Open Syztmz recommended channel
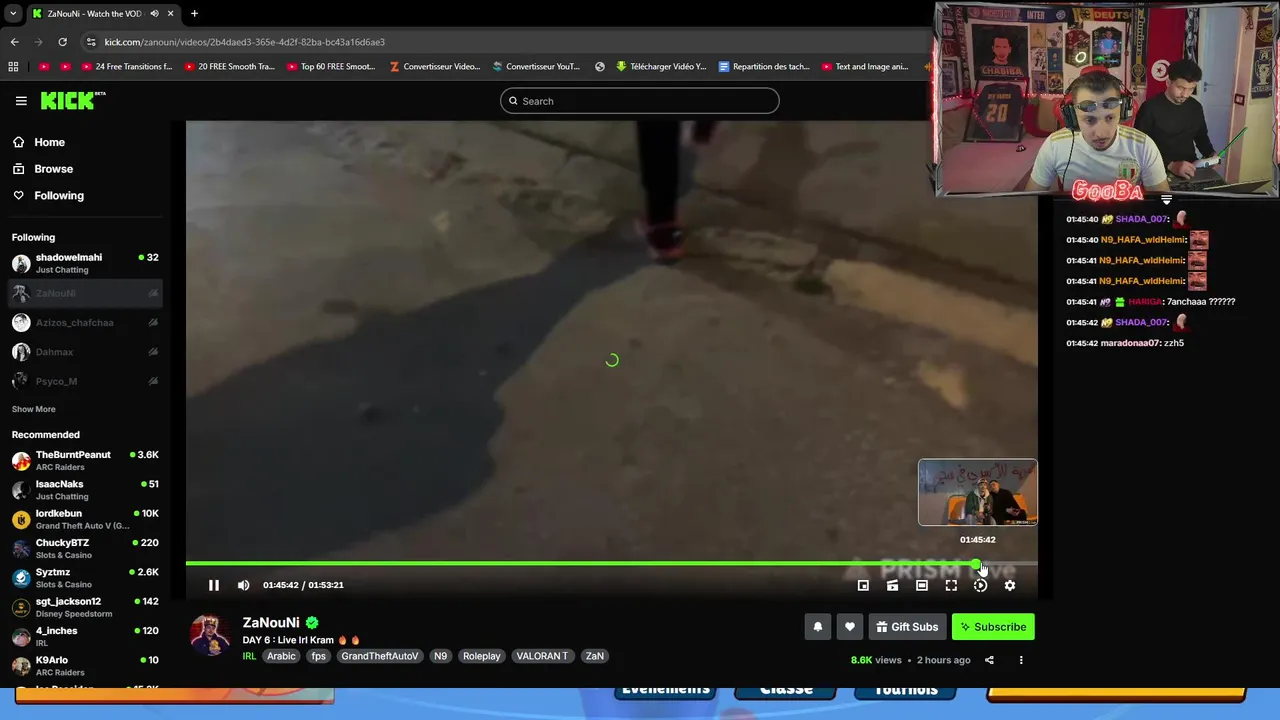1280x720 pixels. coord(85,578)
